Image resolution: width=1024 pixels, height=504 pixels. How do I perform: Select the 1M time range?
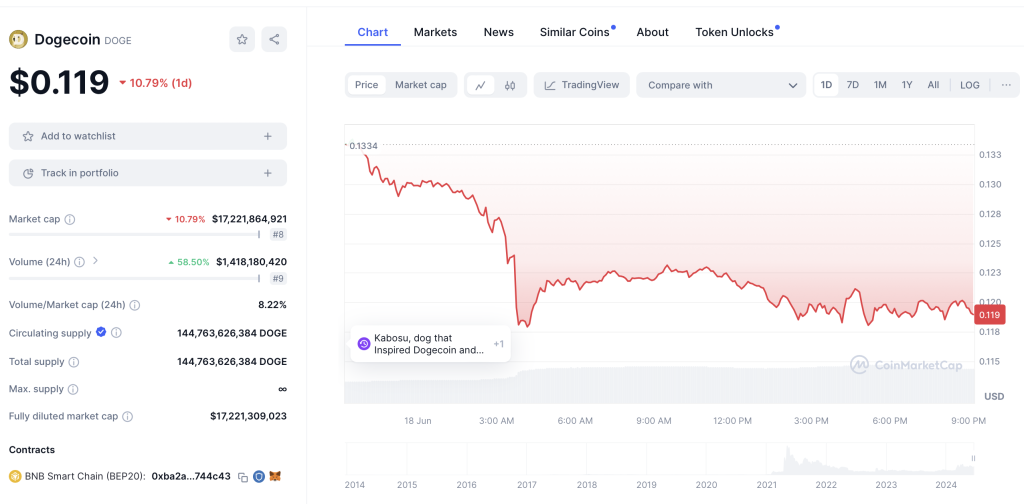(880, 85)
